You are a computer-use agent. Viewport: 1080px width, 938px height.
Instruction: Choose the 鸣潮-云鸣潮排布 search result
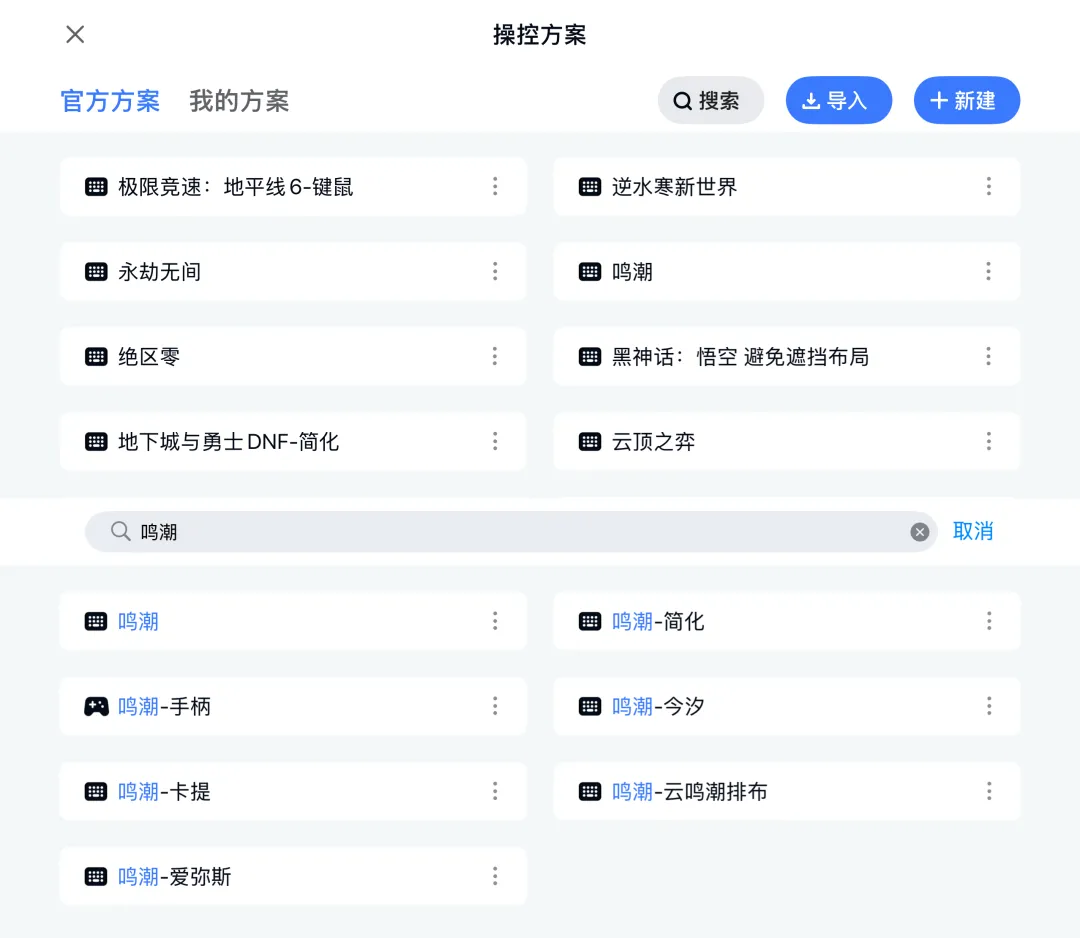(787, 791)
